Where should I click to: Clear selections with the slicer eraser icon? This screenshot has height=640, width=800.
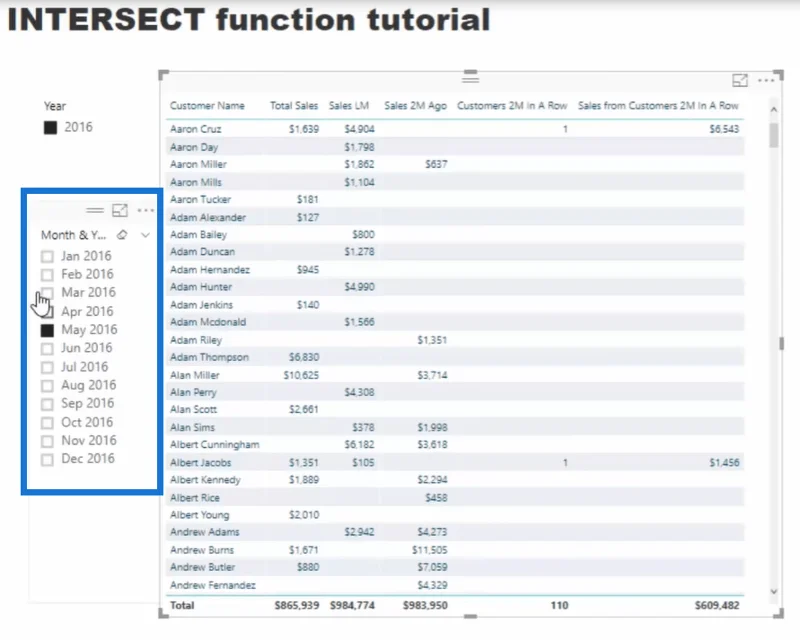(x=122, y=235)
